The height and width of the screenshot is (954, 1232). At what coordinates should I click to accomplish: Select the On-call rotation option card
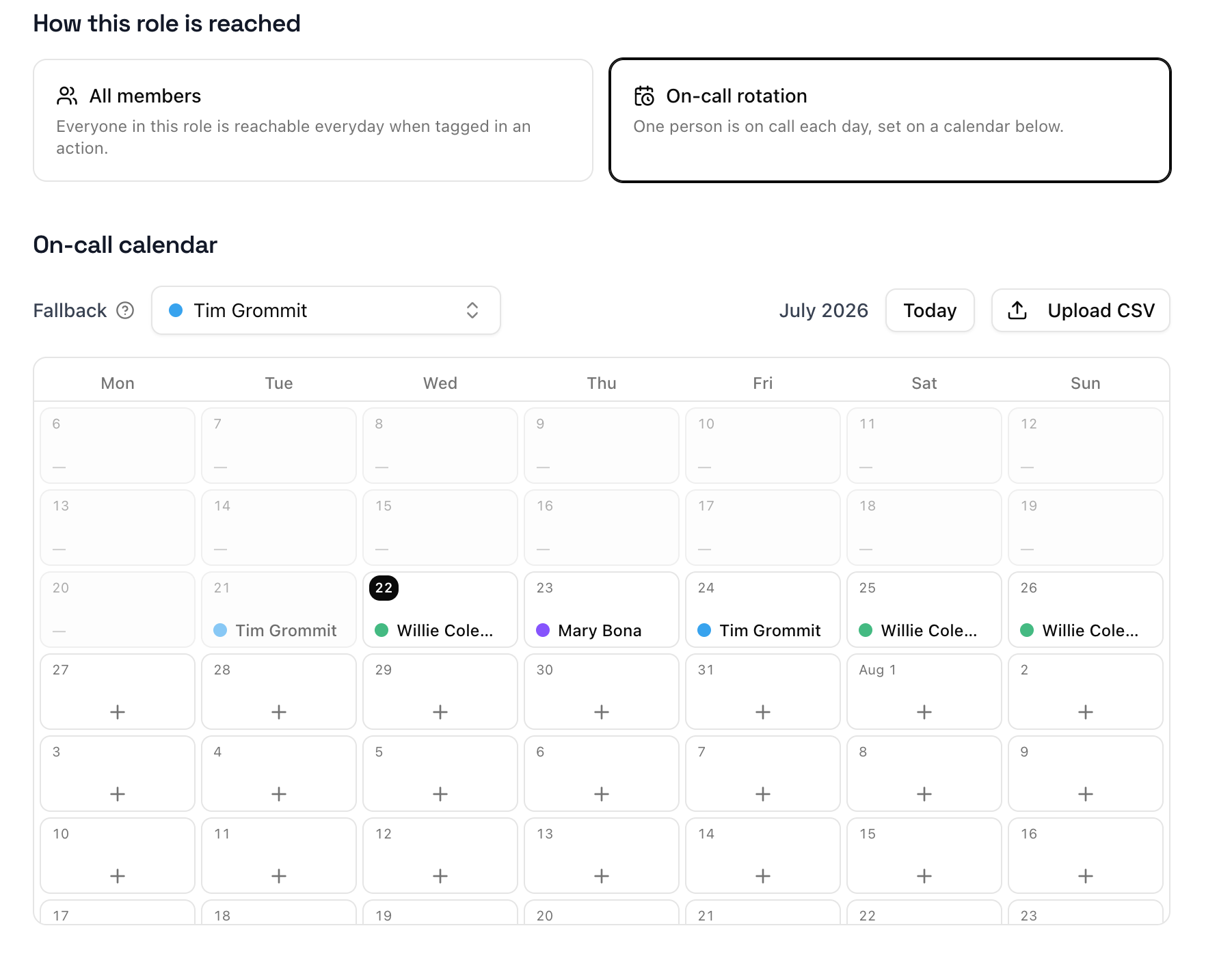pos(890,120)
